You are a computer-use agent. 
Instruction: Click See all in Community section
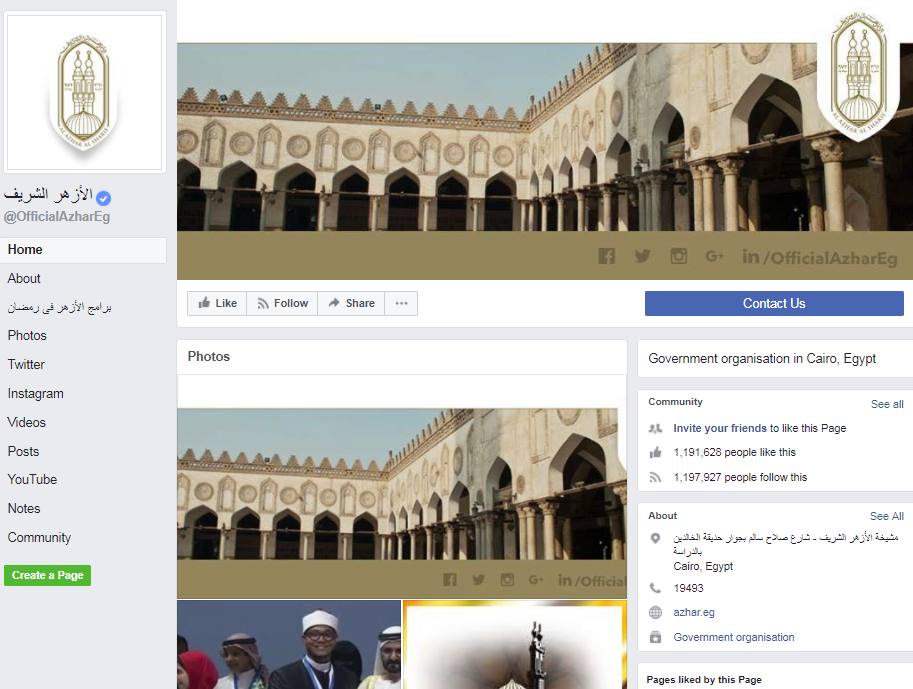point(887,404)
